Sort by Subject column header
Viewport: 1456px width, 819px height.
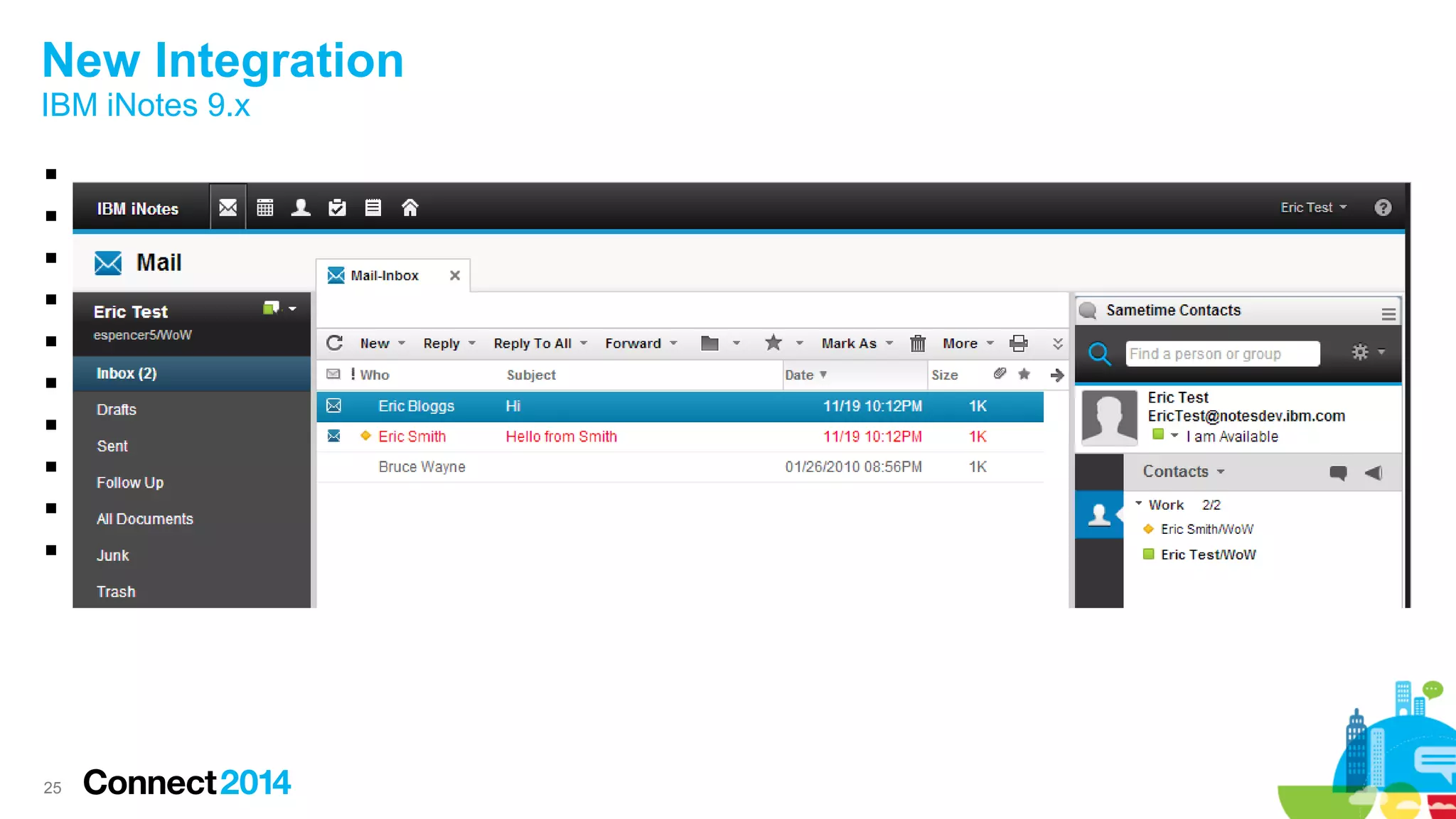pos(531,375)
